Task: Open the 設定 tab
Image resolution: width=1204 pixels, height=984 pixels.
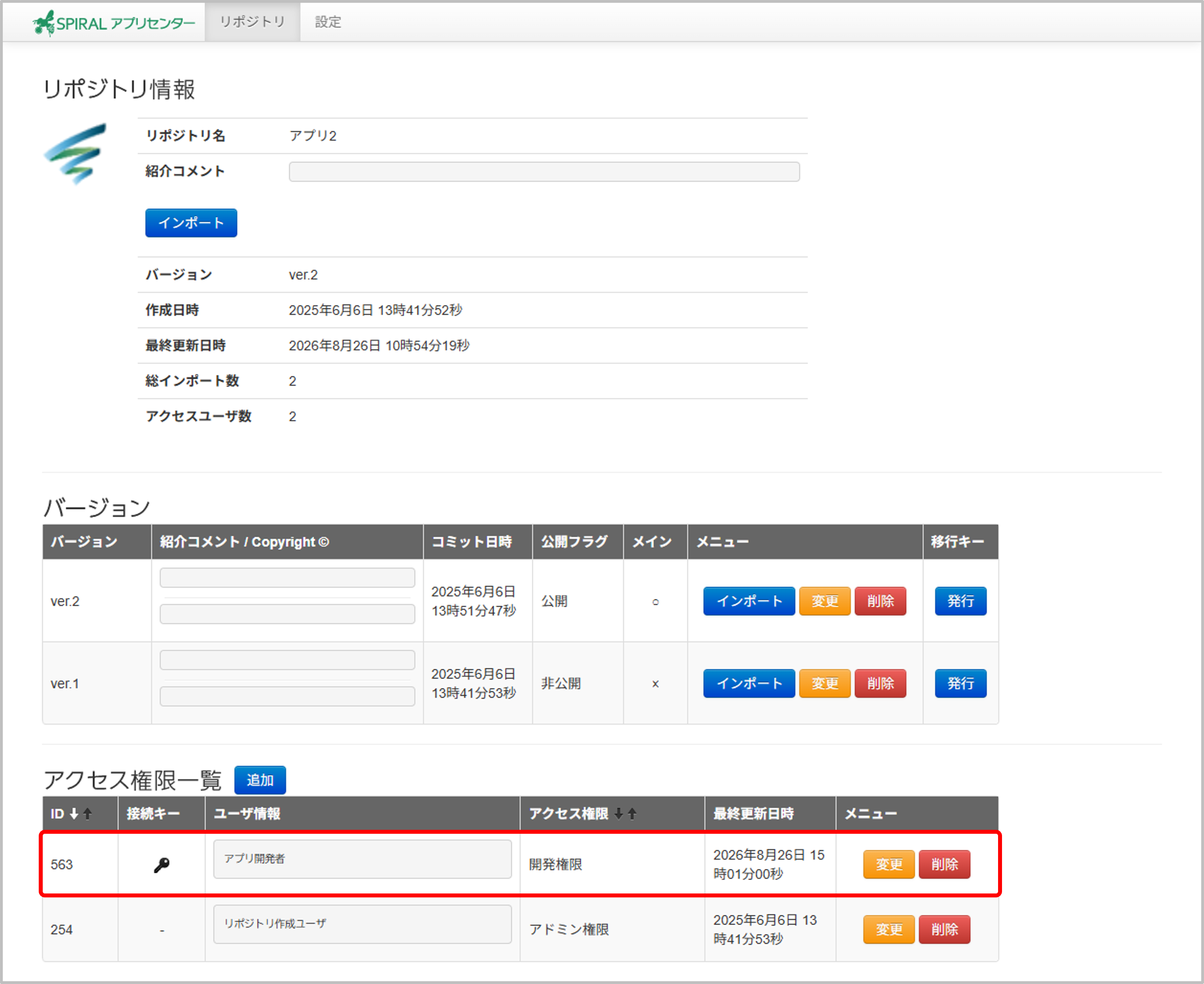Action: coord(328,21)
